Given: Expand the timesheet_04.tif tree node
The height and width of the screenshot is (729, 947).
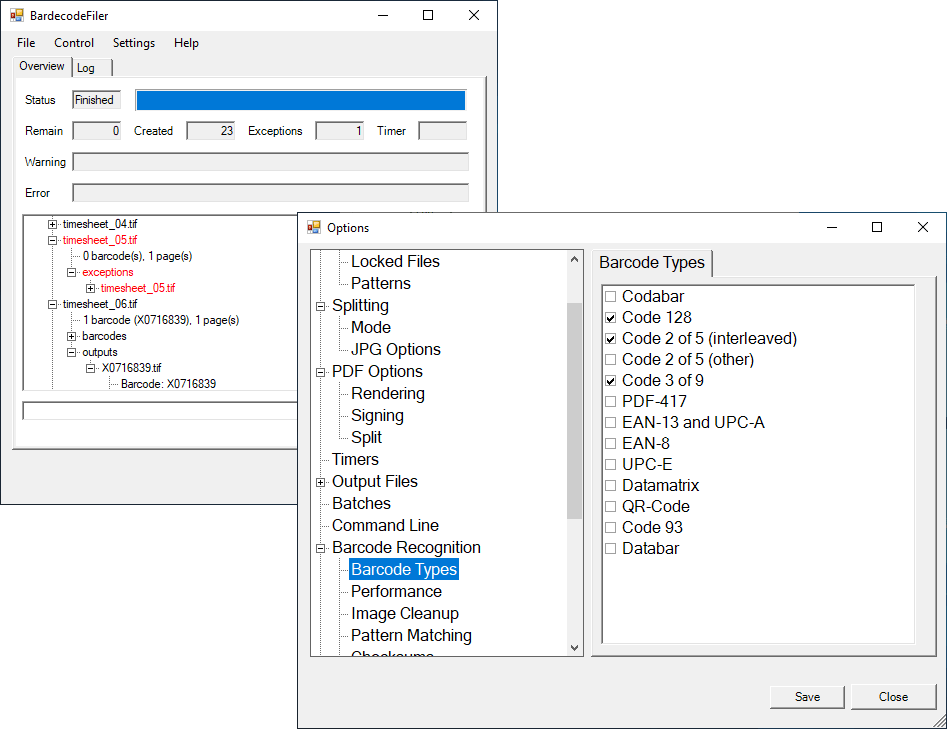Looking at the screenshot, I should tap(53, 224).
